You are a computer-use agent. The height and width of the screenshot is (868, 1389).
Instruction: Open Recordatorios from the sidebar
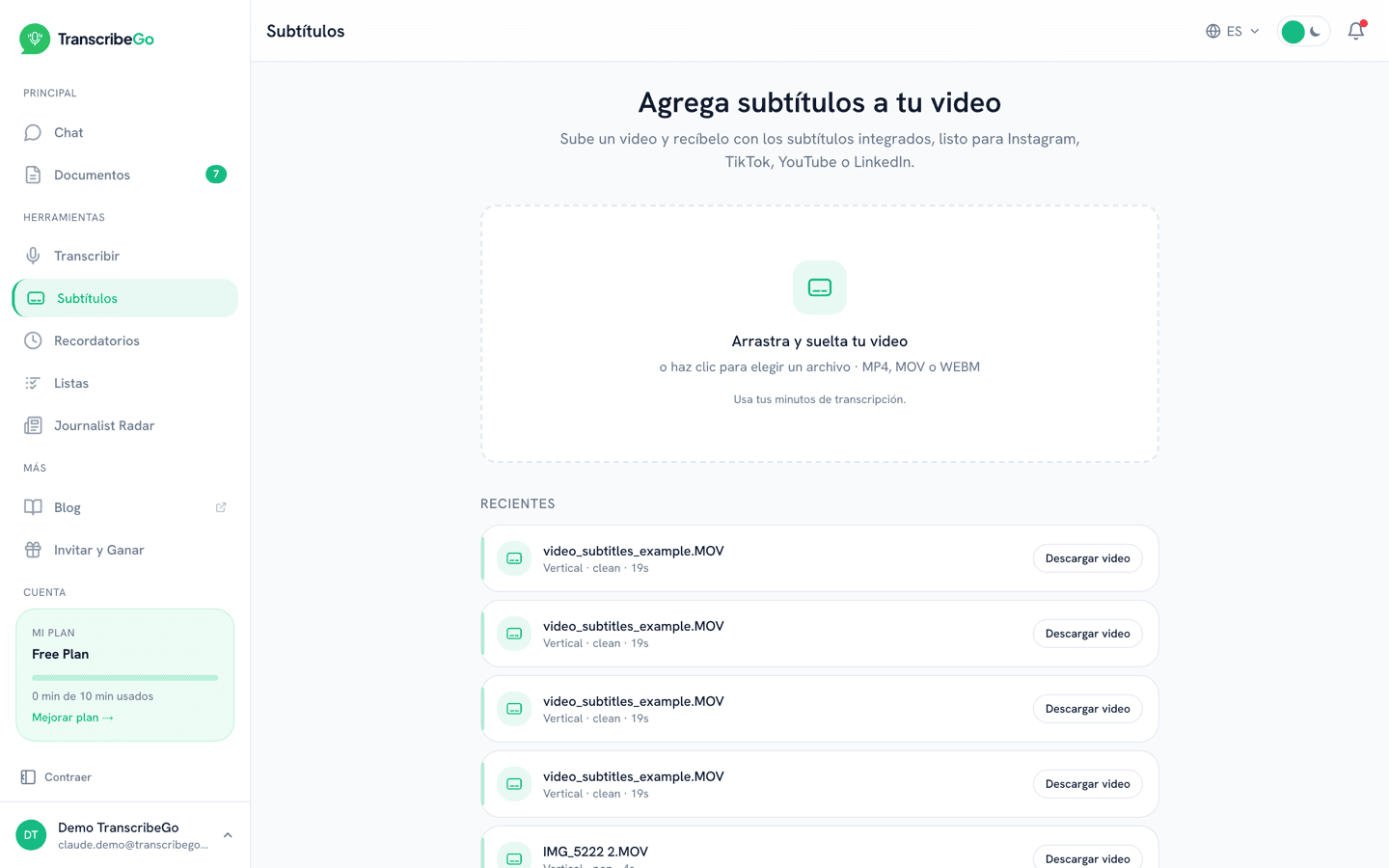[125, 340]
